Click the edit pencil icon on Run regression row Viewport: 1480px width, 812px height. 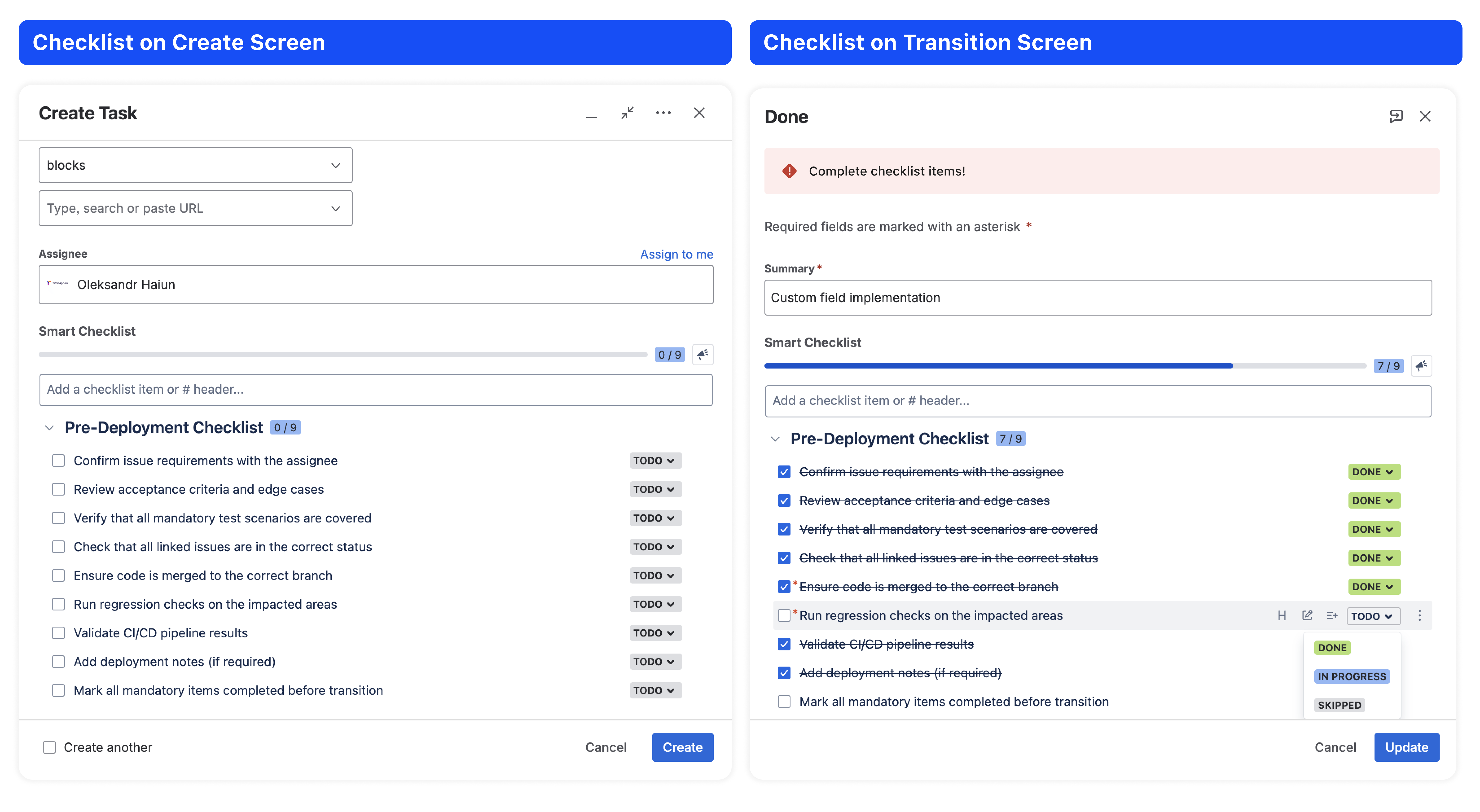click(x=1307, y=615)
